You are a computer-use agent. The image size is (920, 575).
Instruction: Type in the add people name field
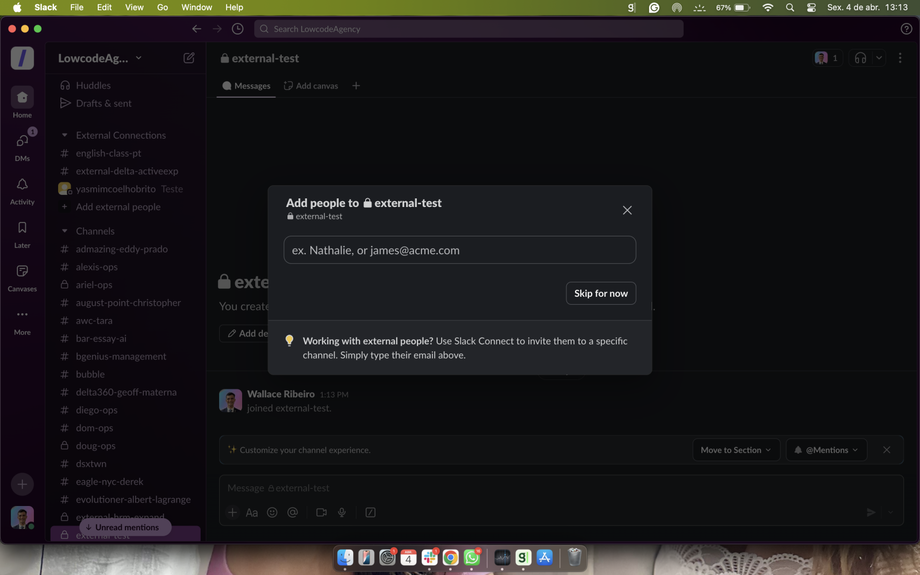tap(459, 250)
